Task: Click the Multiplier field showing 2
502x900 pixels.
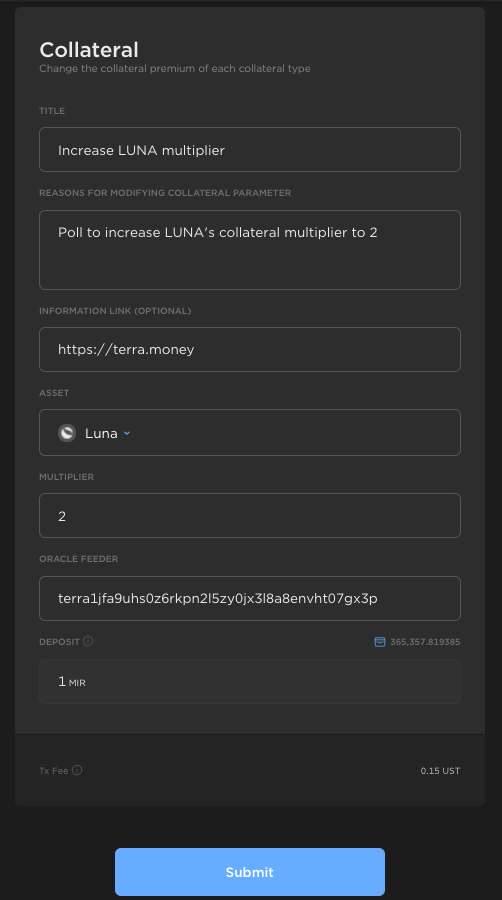Action: pos(250,515)
